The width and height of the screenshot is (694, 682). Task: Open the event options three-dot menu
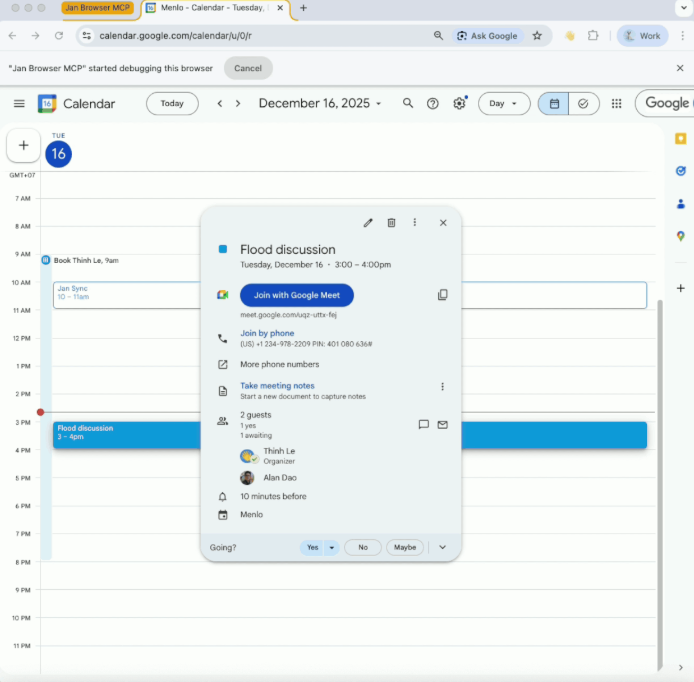[x=415, y=223]
